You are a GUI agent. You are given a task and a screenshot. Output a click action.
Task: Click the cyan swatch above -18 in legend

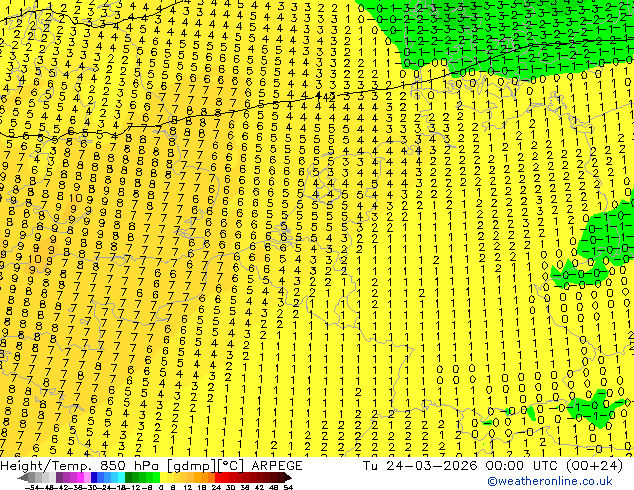(122, 478)
